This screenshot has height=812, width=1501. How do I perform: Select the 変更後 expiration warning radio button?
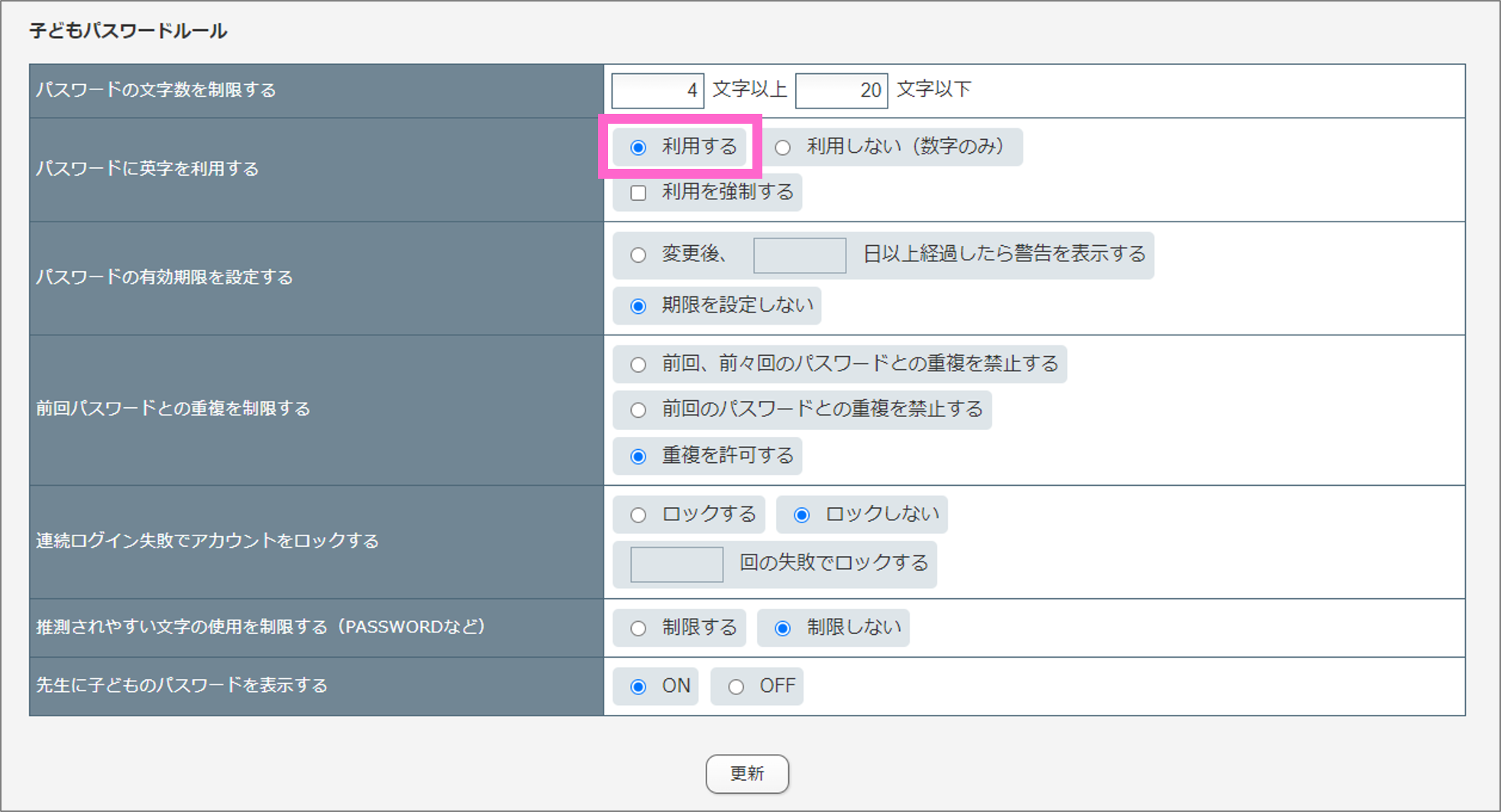pos(638,255)
